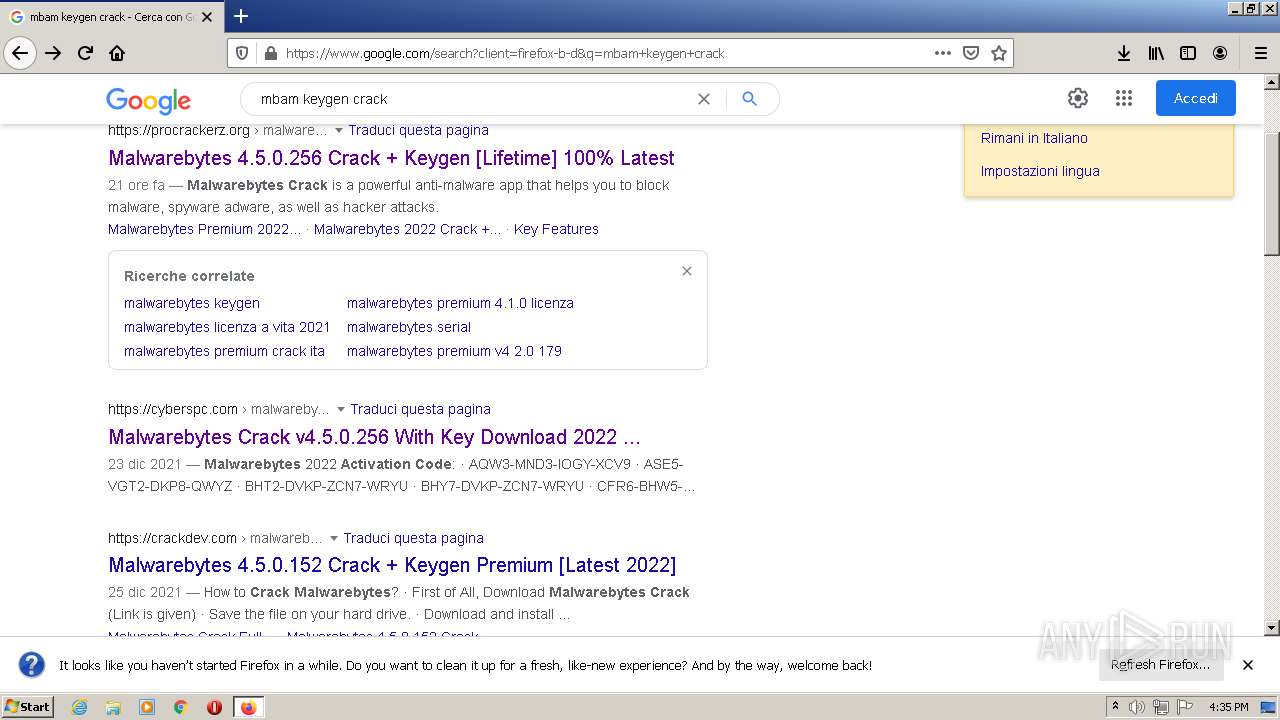The height and width of the screenshot is (720, 1280).
Task: Select the mbam keygen crack tab
Action: point(112,17)
